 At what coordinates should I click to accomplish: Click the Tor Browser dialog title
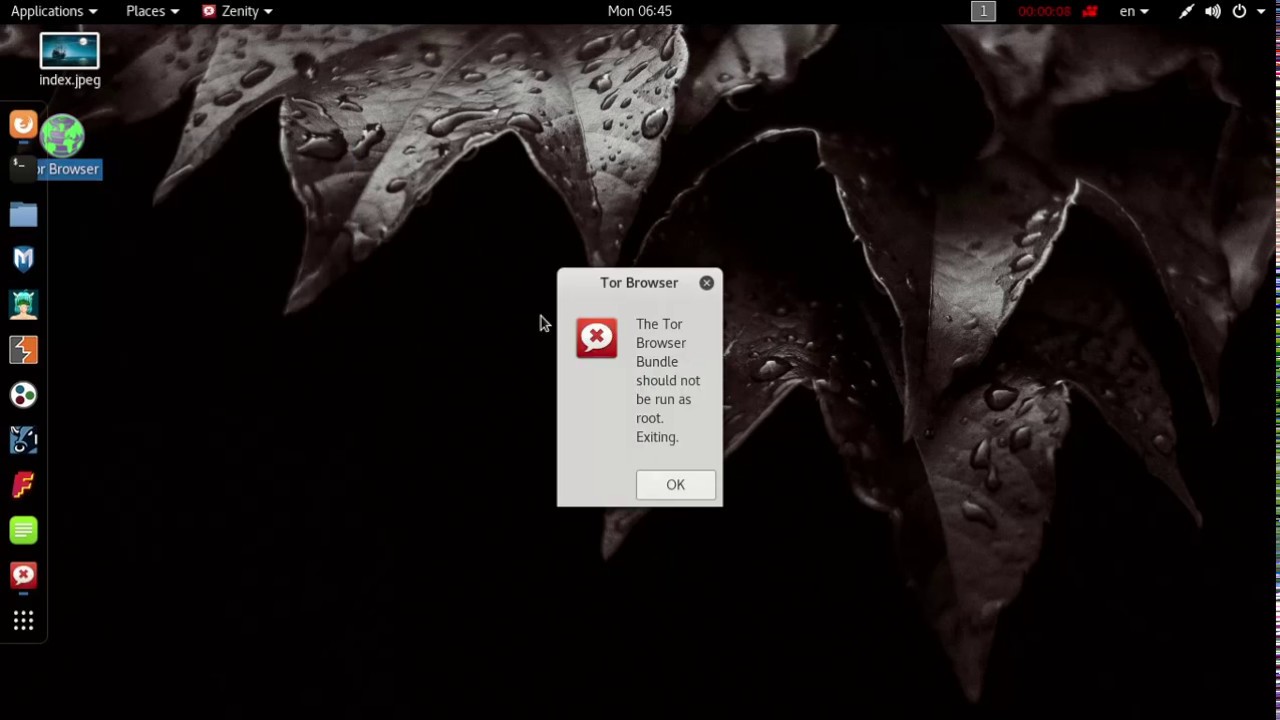point(639,283)
